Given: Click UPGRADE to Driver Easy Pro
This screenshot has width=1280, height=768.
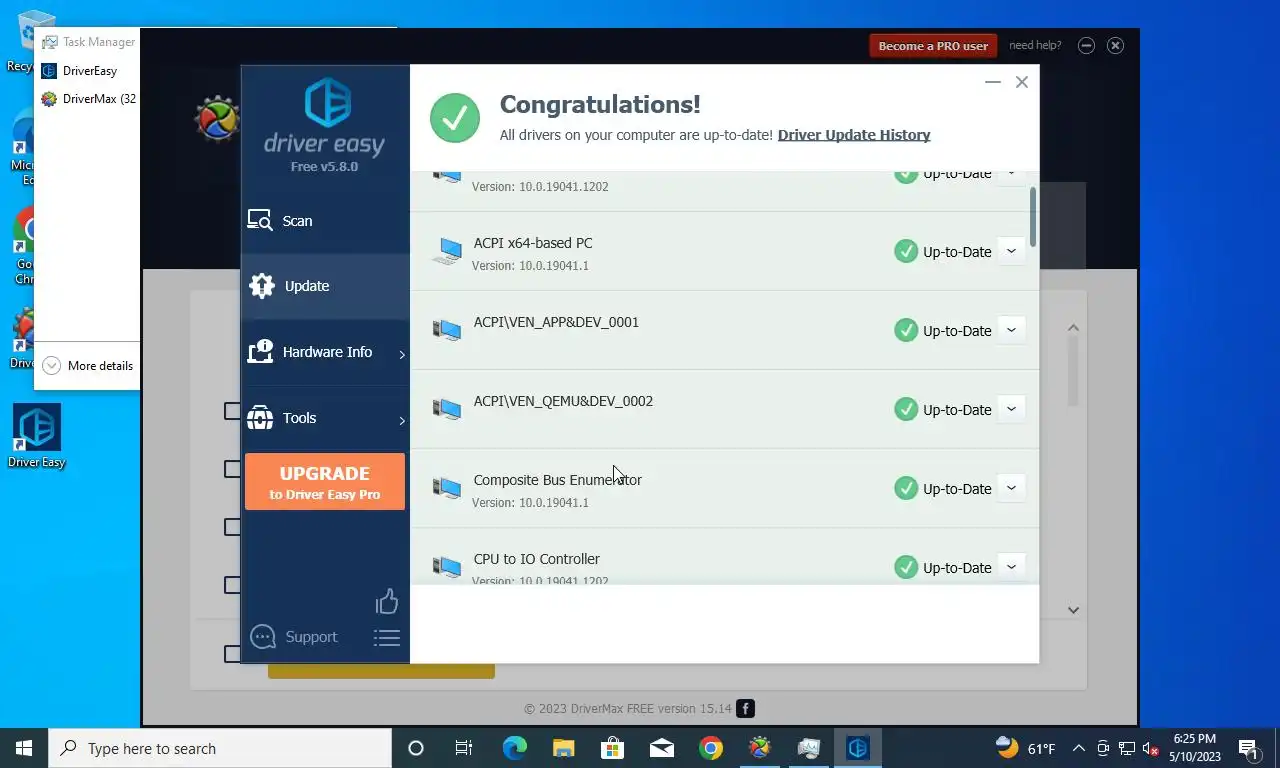Looking at the screenshot, I should tap(325, 482).
